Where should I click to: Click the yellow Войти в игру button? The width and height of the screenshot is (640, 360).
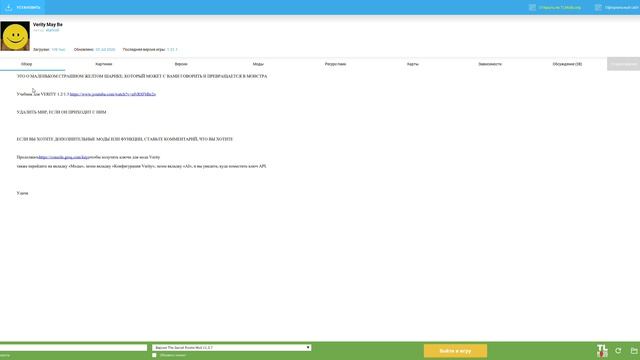coord(455,351)
